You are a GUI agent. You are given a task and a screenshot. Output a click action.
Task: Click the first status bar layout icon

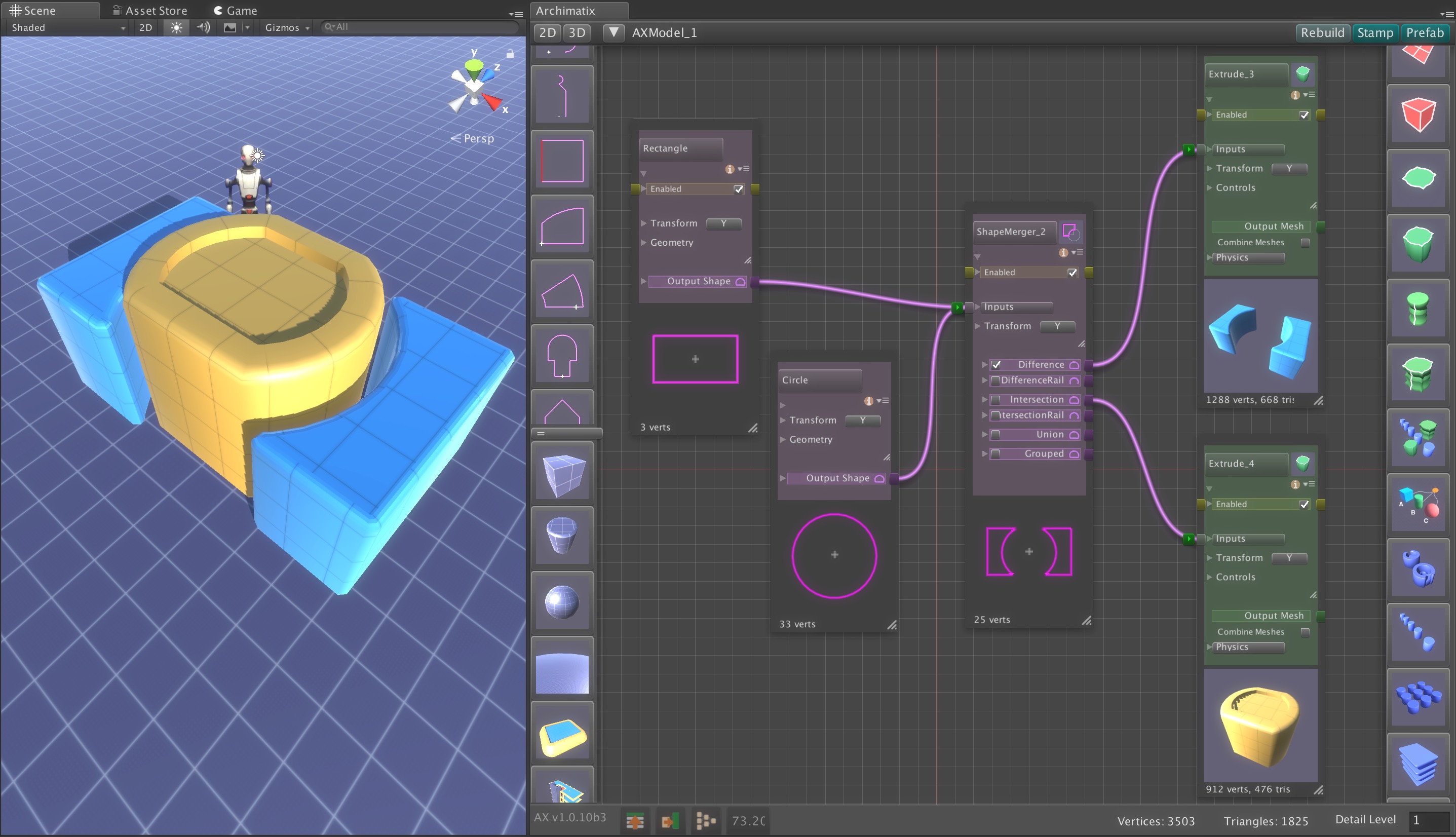(635, 821)
